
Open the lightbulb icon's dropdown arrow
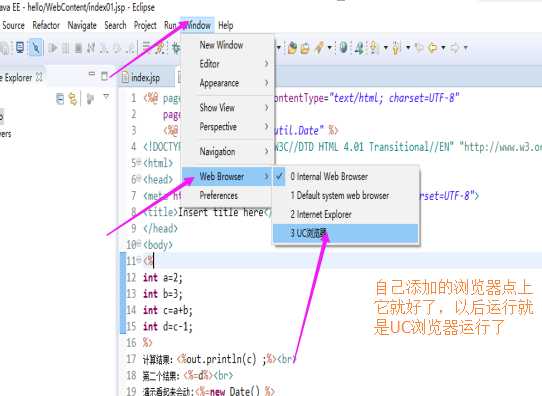(x=408, y=48)
